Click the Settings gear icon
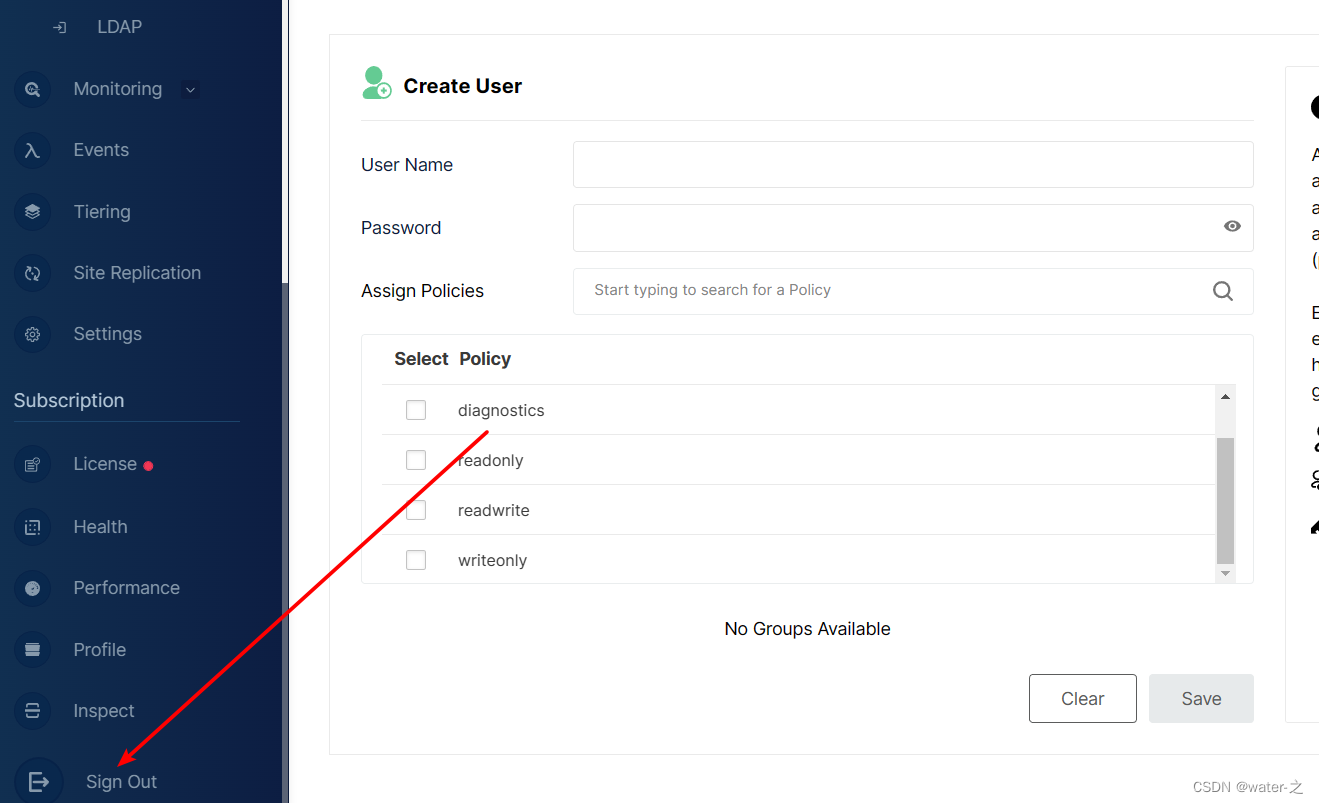 (x=32, y=334)
